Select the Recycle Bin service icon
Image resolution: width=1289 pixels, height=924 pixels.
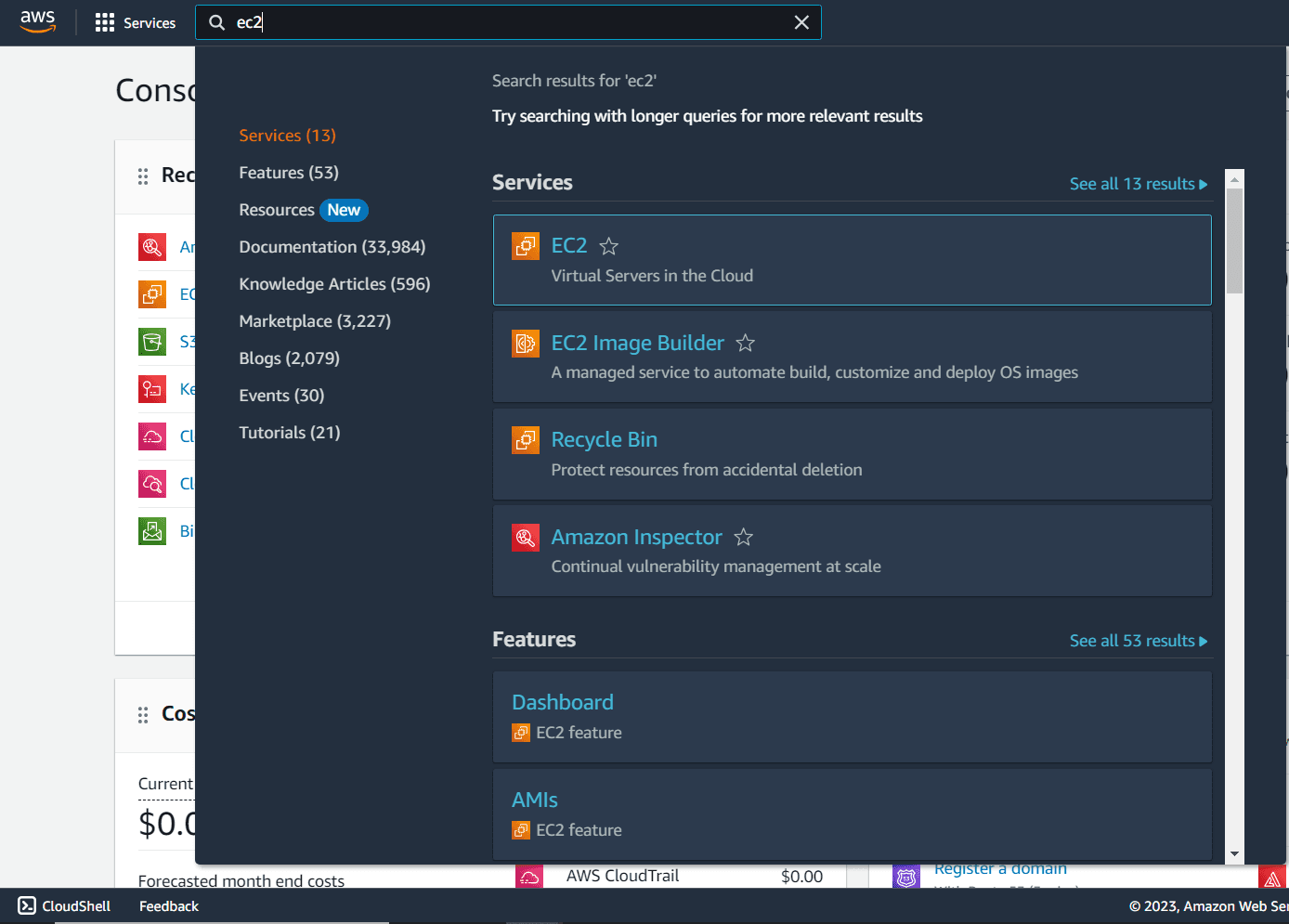click(x=526, y=440)
